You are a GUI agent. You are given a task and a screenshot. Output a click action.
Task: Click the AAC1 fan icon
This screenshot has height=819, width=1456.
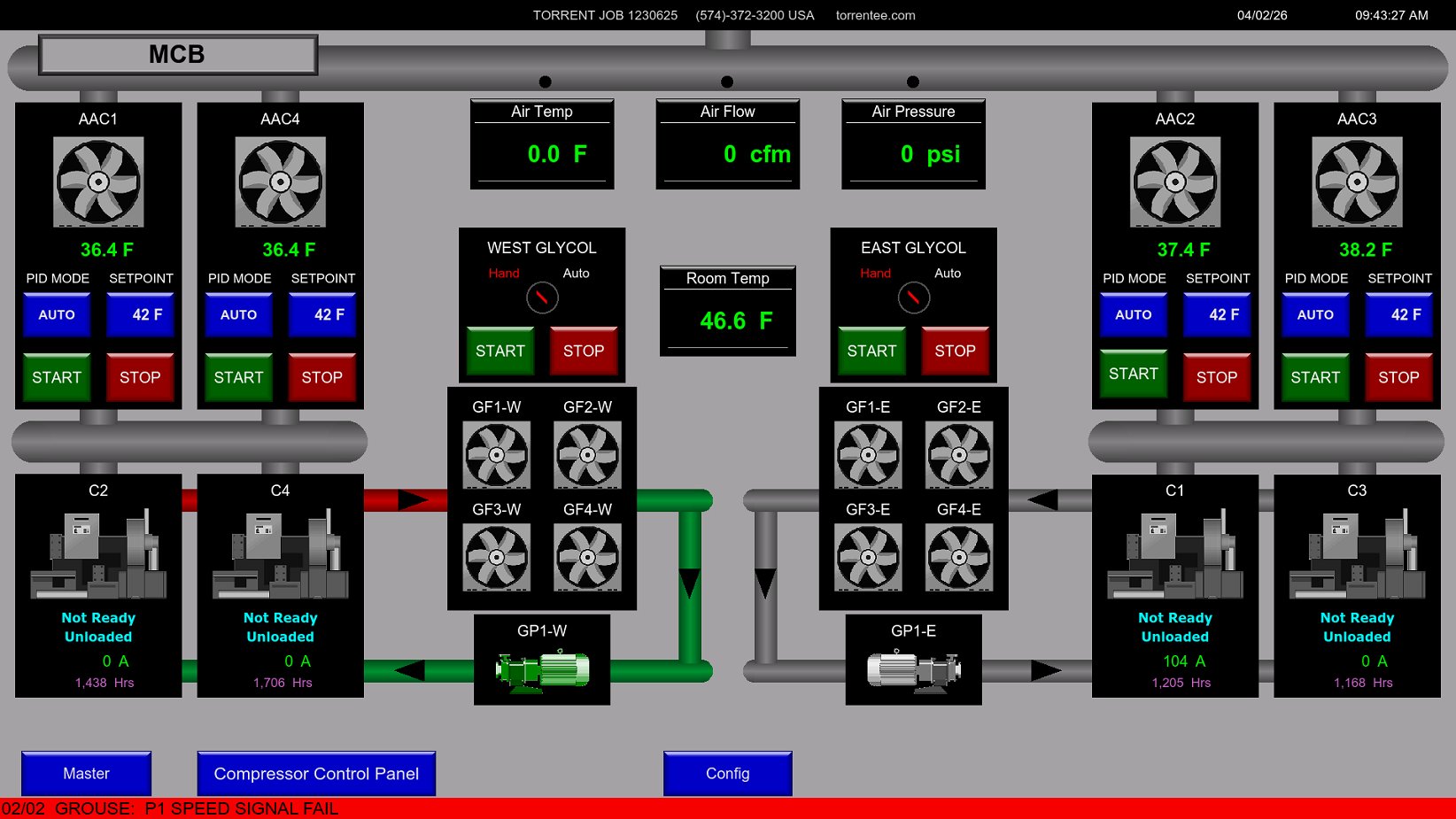pos(98,182)
